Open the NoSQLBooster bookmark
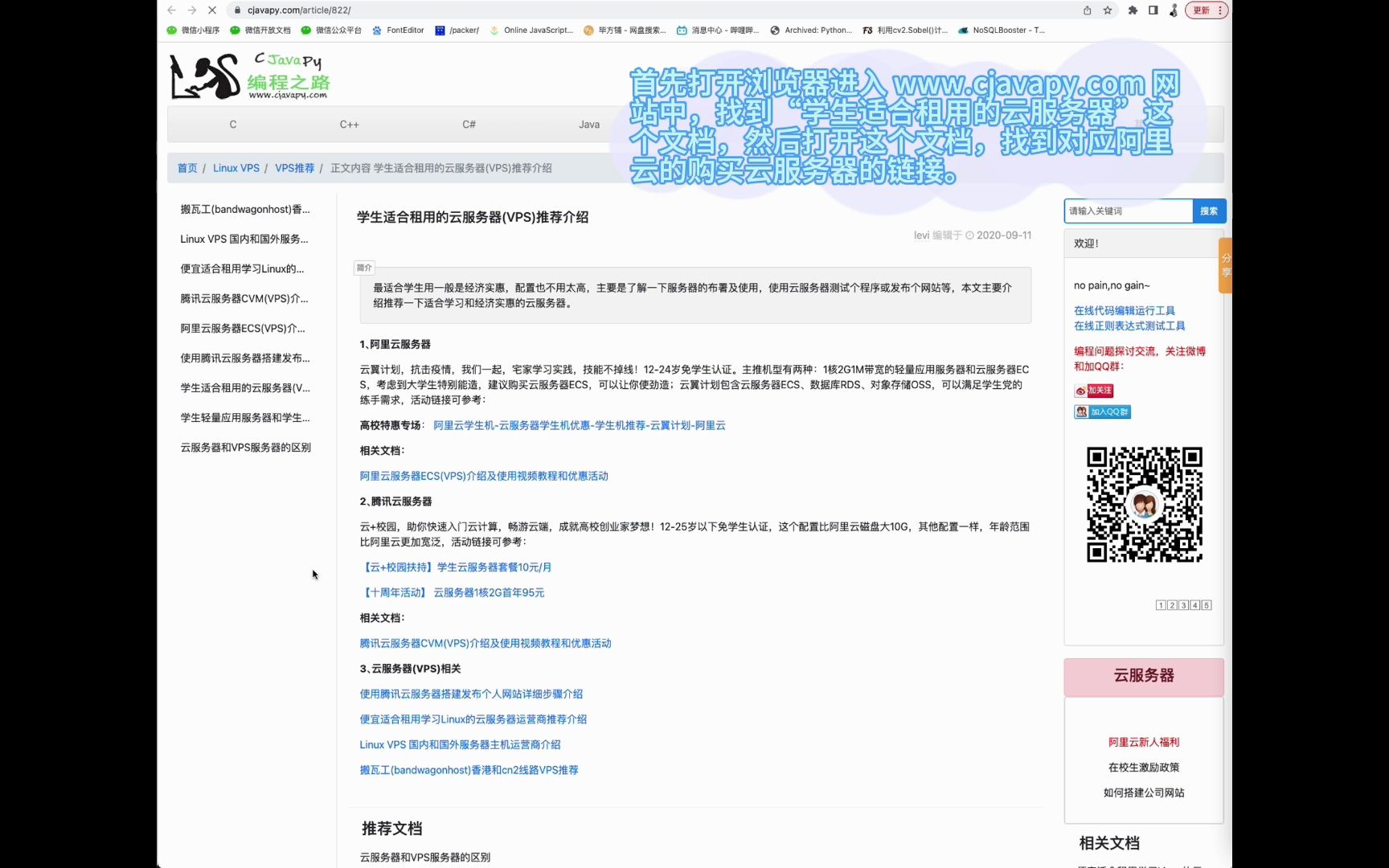This screenshot has width=1389, height=868. [x=1002, y=31]
